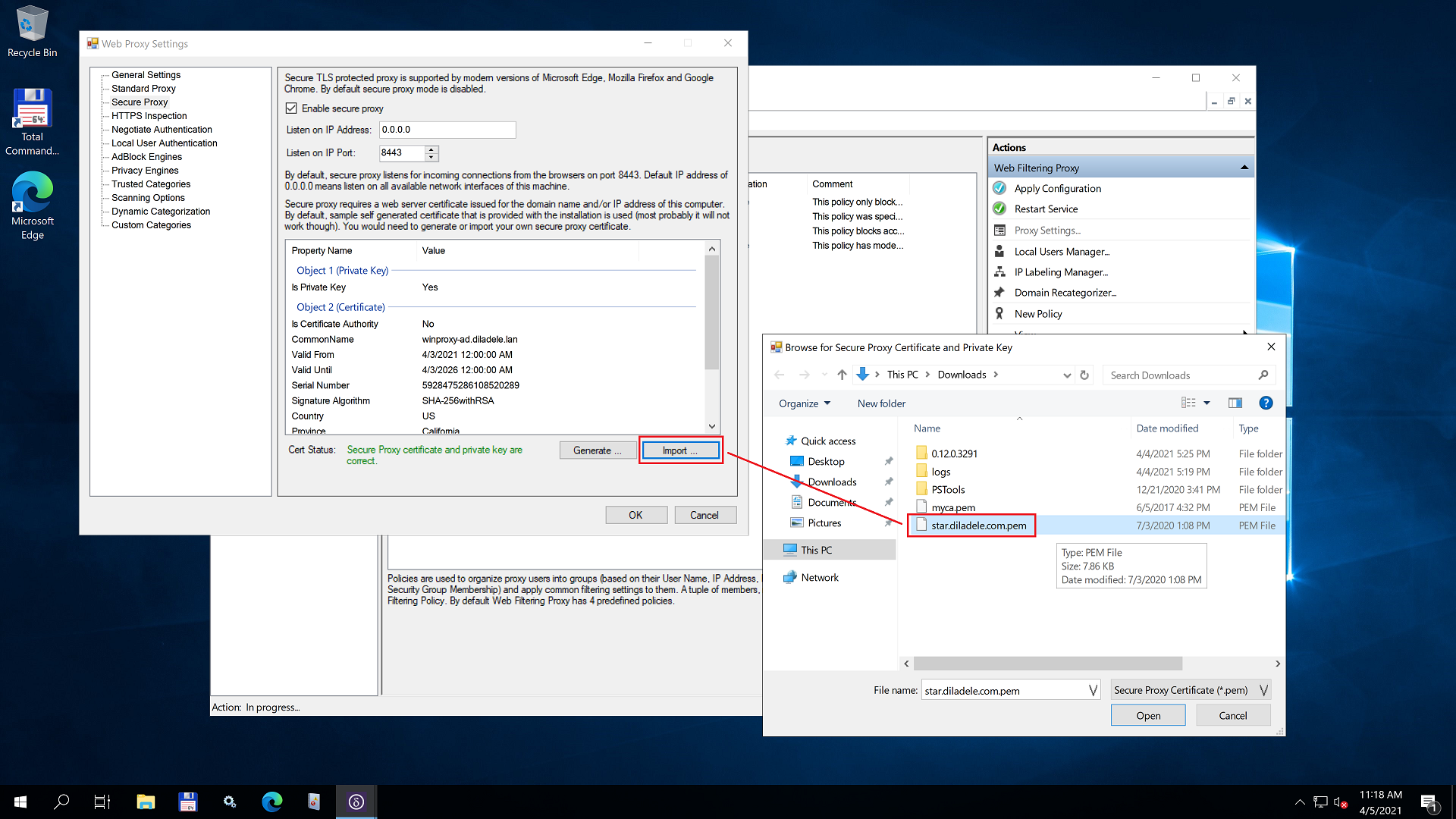The image size is (1456, 819).
Task: Click the back arrow in the Browse dialog
Action: tap(779, 375)
